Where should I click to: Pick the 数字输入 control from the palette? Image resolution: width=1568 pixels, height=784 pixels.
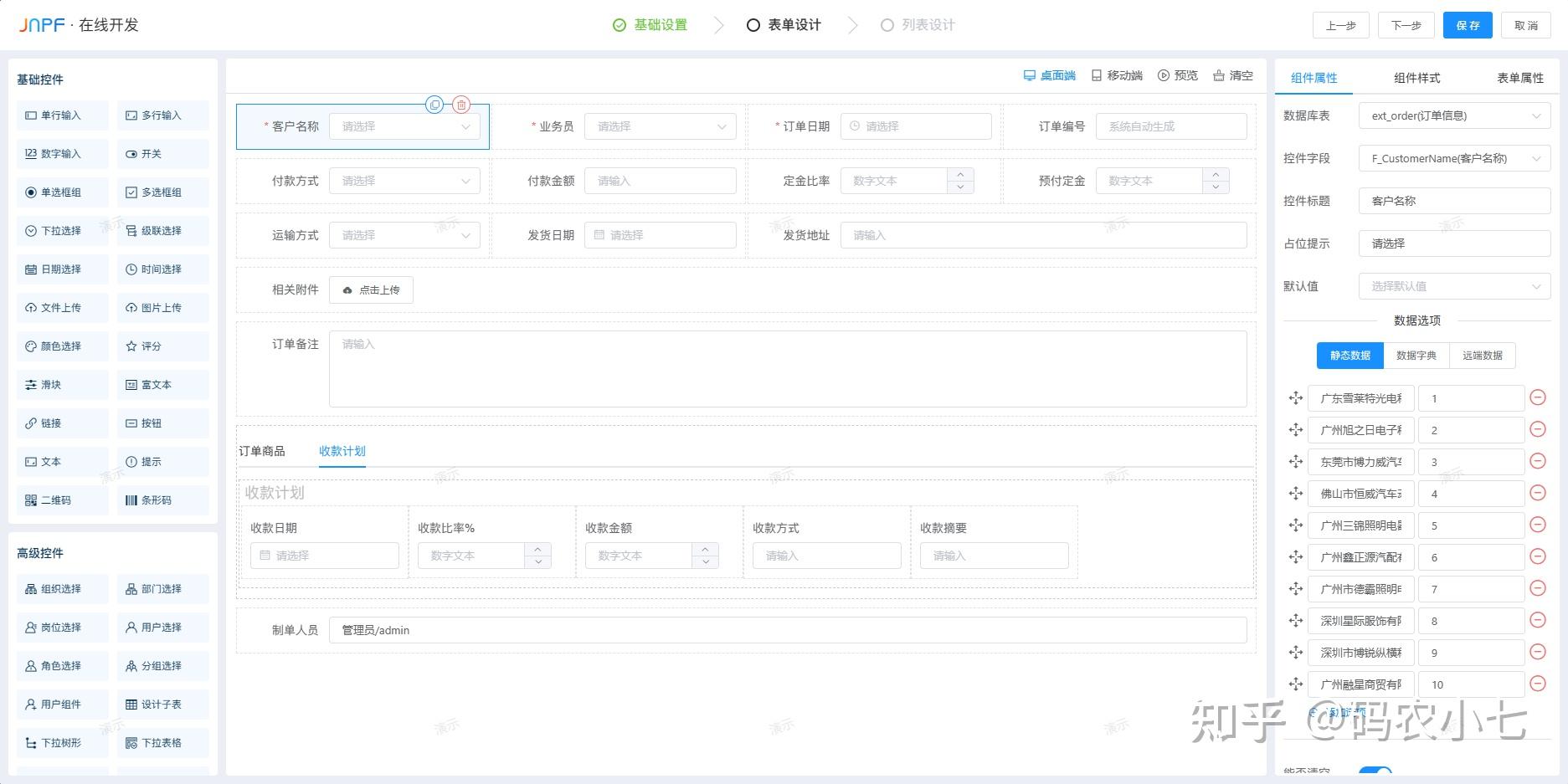(x=63, y=154)
